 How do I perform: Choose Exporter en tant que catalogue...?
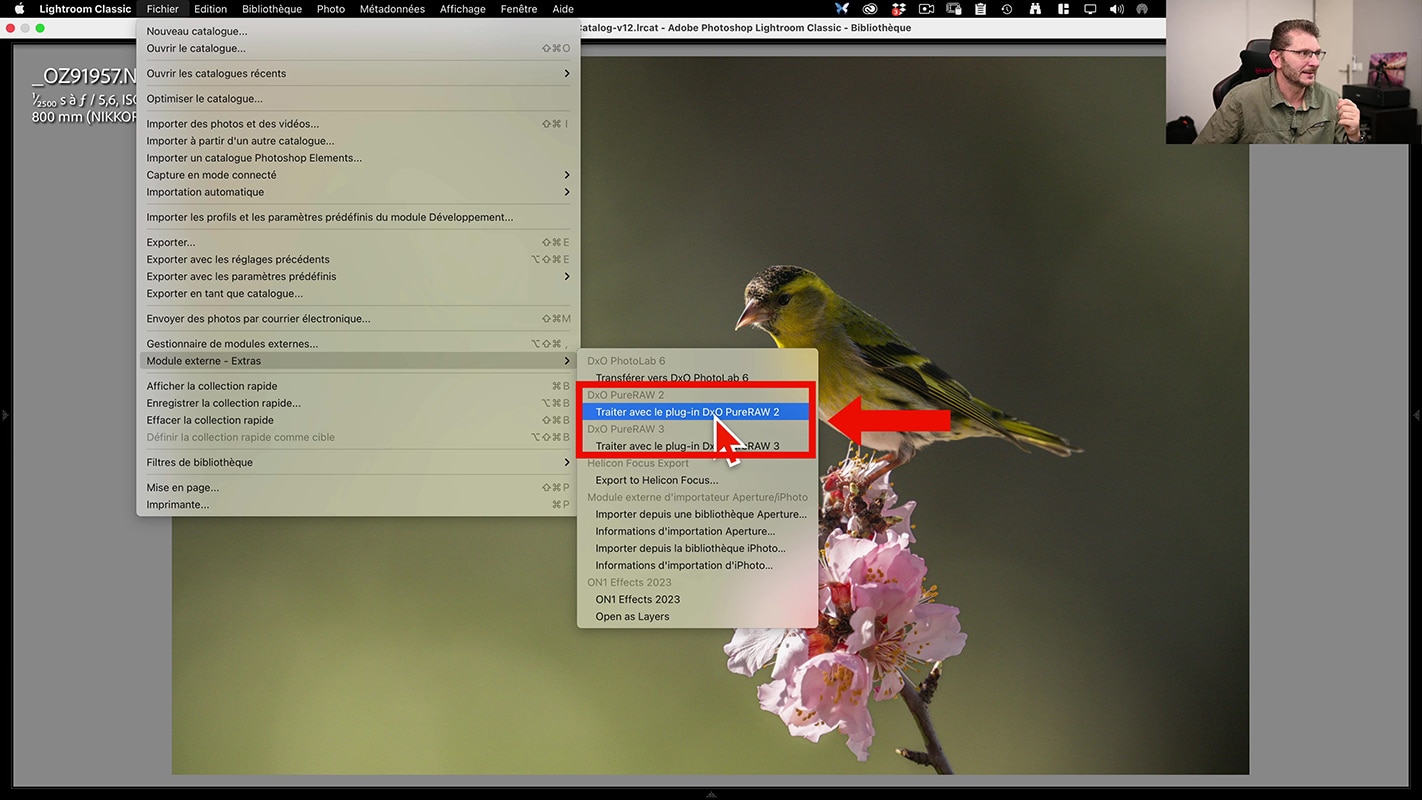tap(358, 294)
